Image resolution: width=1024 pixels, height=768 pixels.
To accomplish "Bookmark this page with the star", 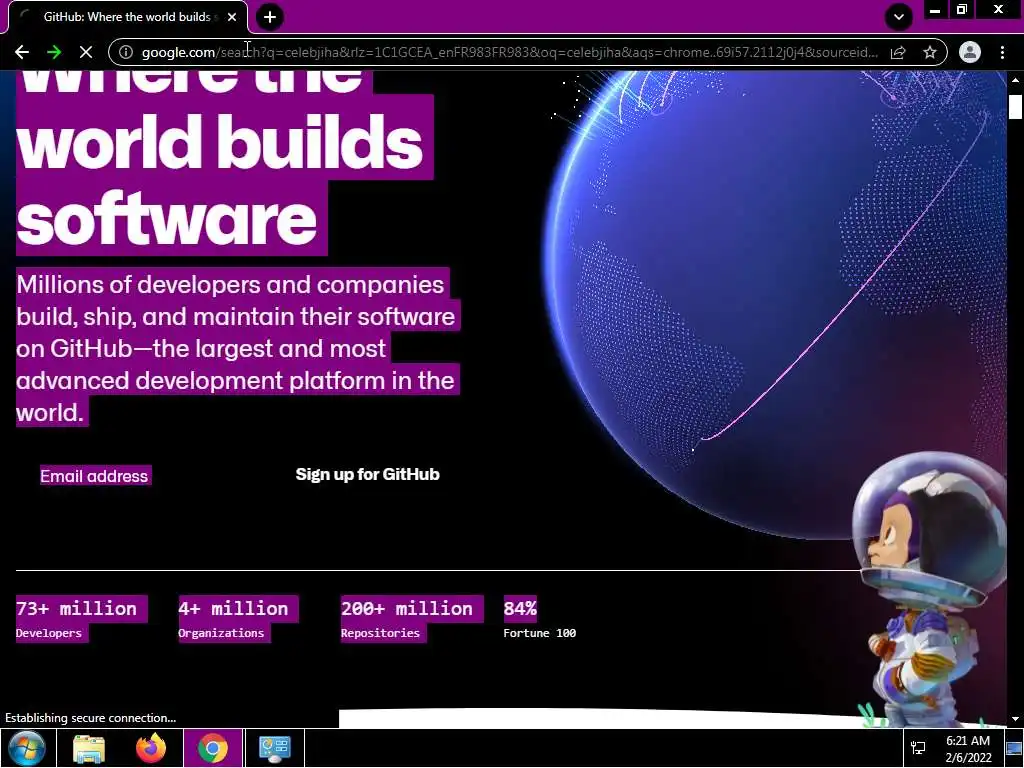I will (930, 52).
